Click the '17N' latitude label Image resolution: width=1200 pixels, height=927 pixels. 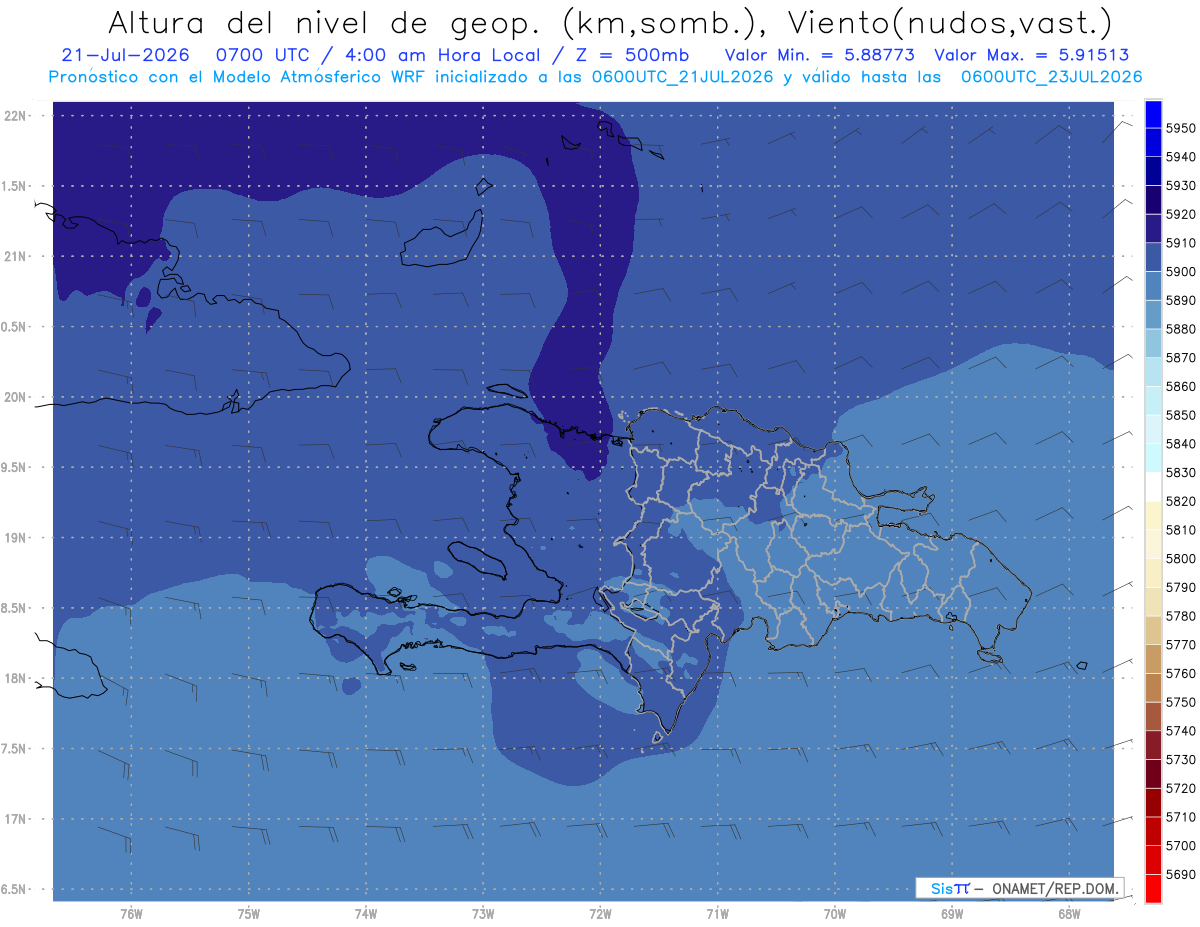coord(16,819)
